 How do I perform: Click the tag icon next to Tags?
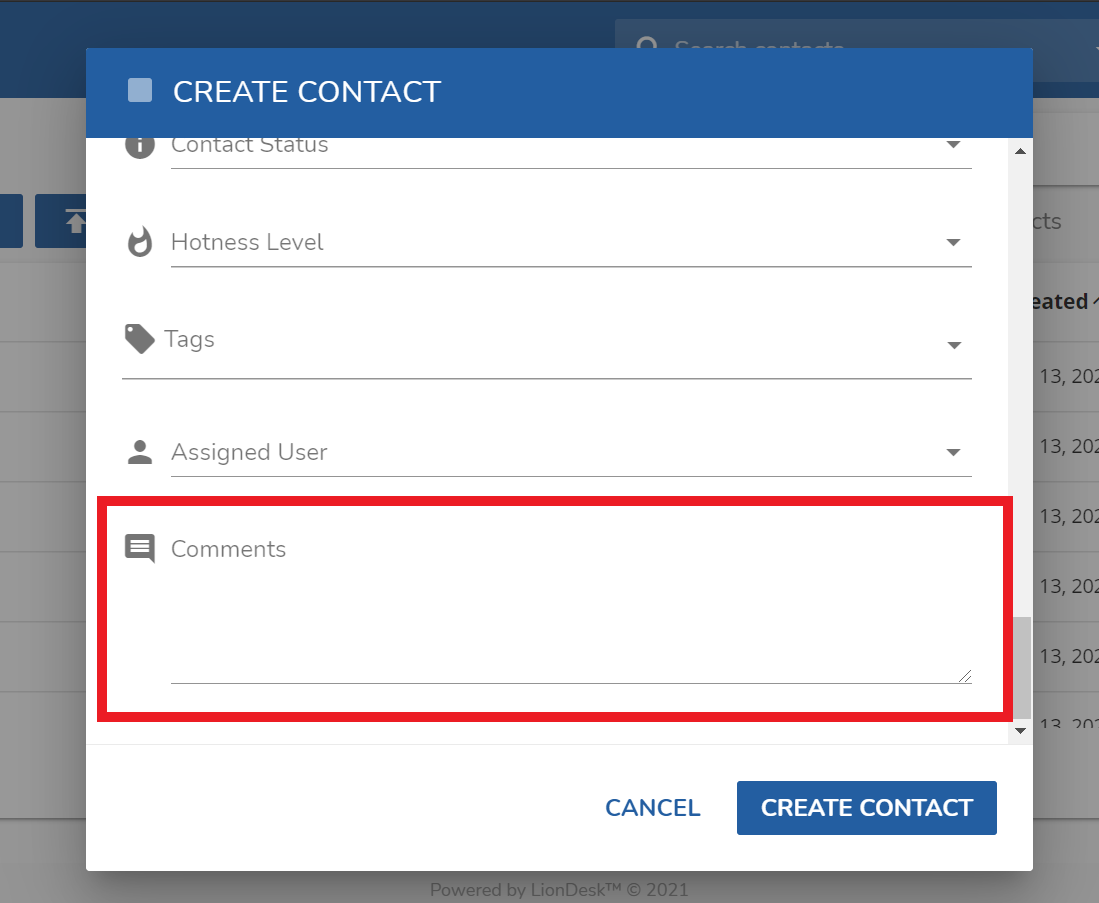coord(139,339)
